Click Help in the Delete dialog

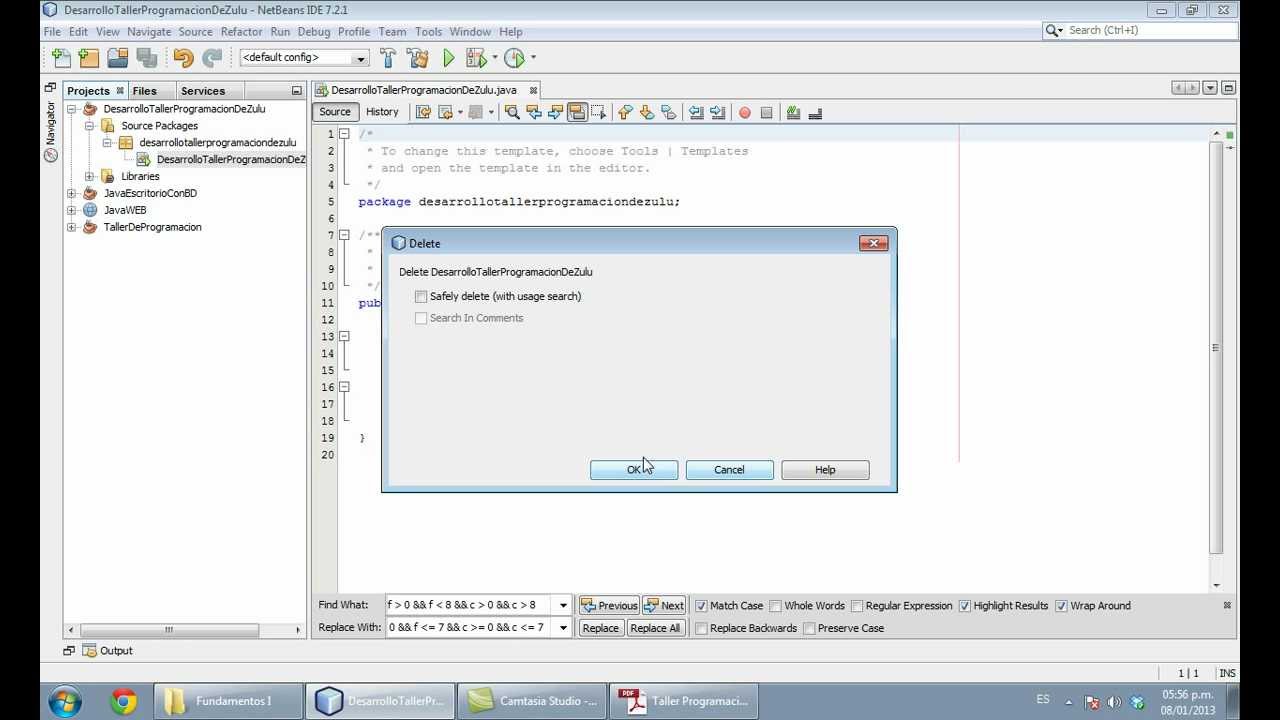pos(825,470)
